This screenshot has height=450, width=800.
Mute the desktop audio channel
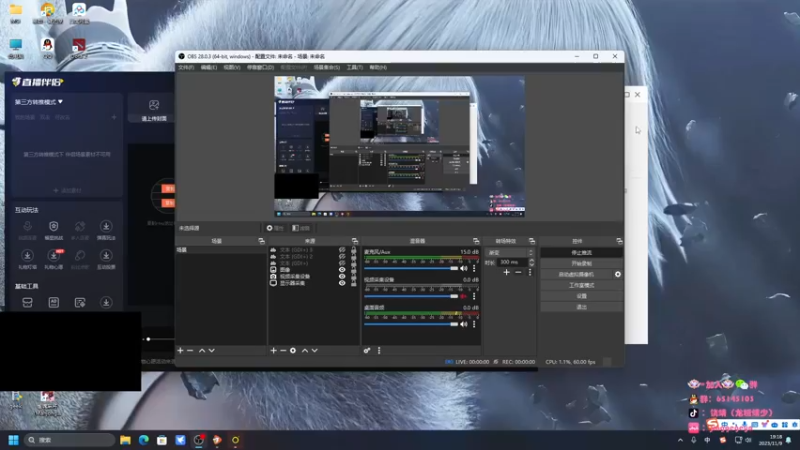pos(464,324)
